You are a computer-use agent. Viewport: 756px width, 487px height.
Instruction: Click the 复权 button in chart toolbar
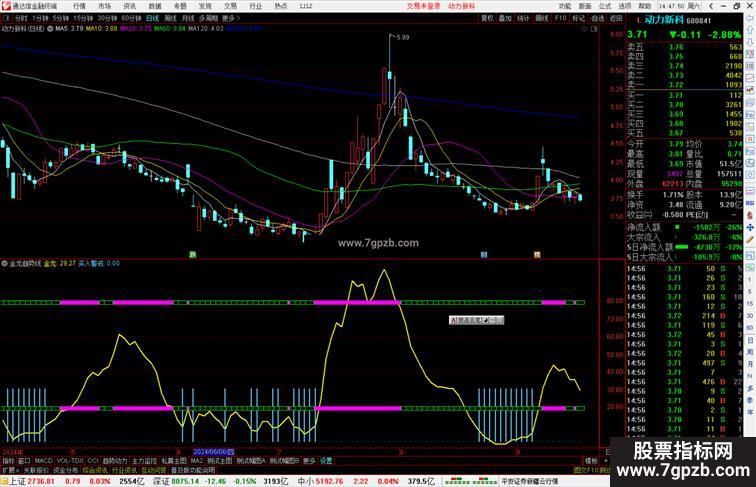pos(487,18)
